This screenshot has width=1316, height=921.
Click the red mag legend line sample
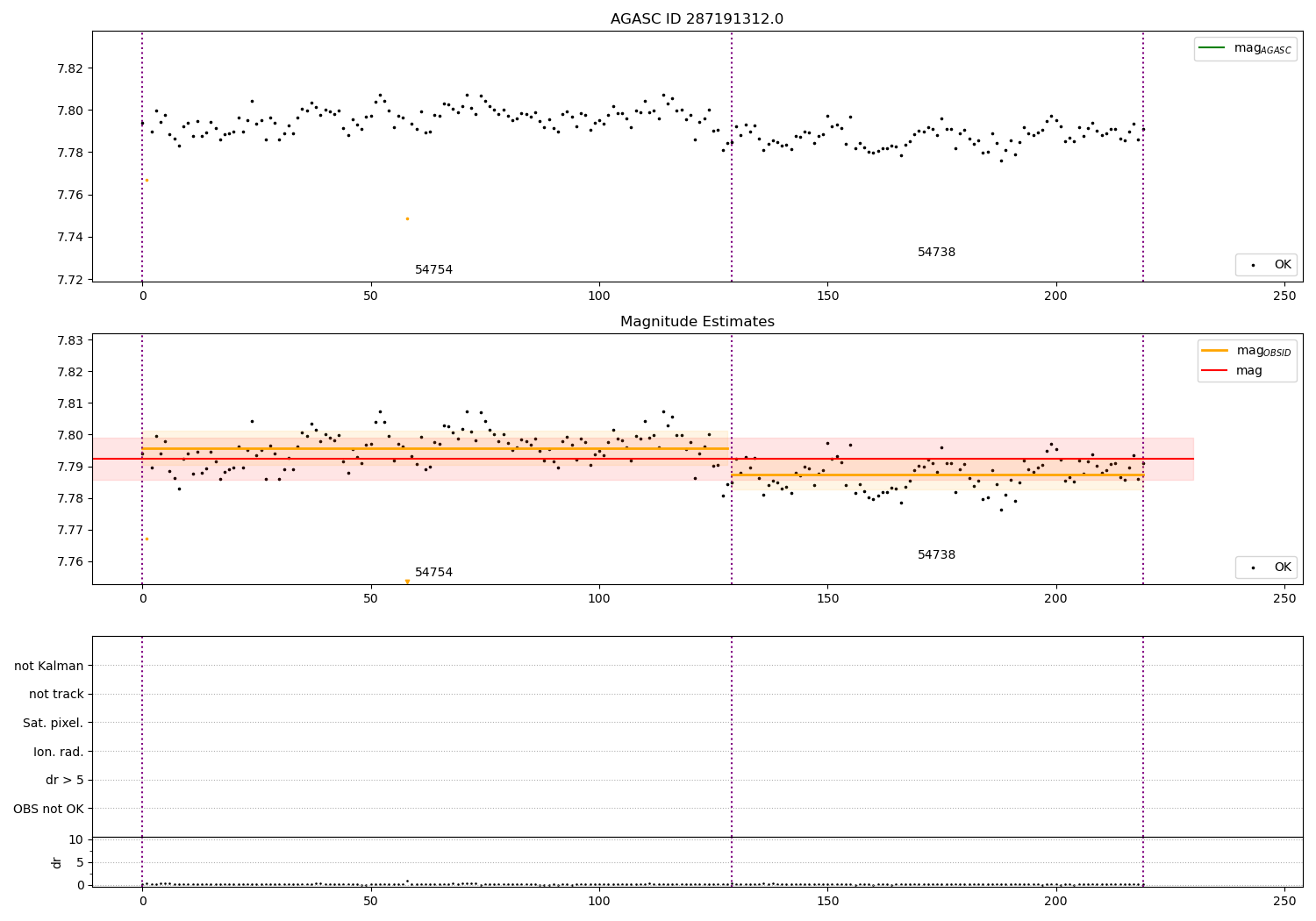[x=1215, y=371]
